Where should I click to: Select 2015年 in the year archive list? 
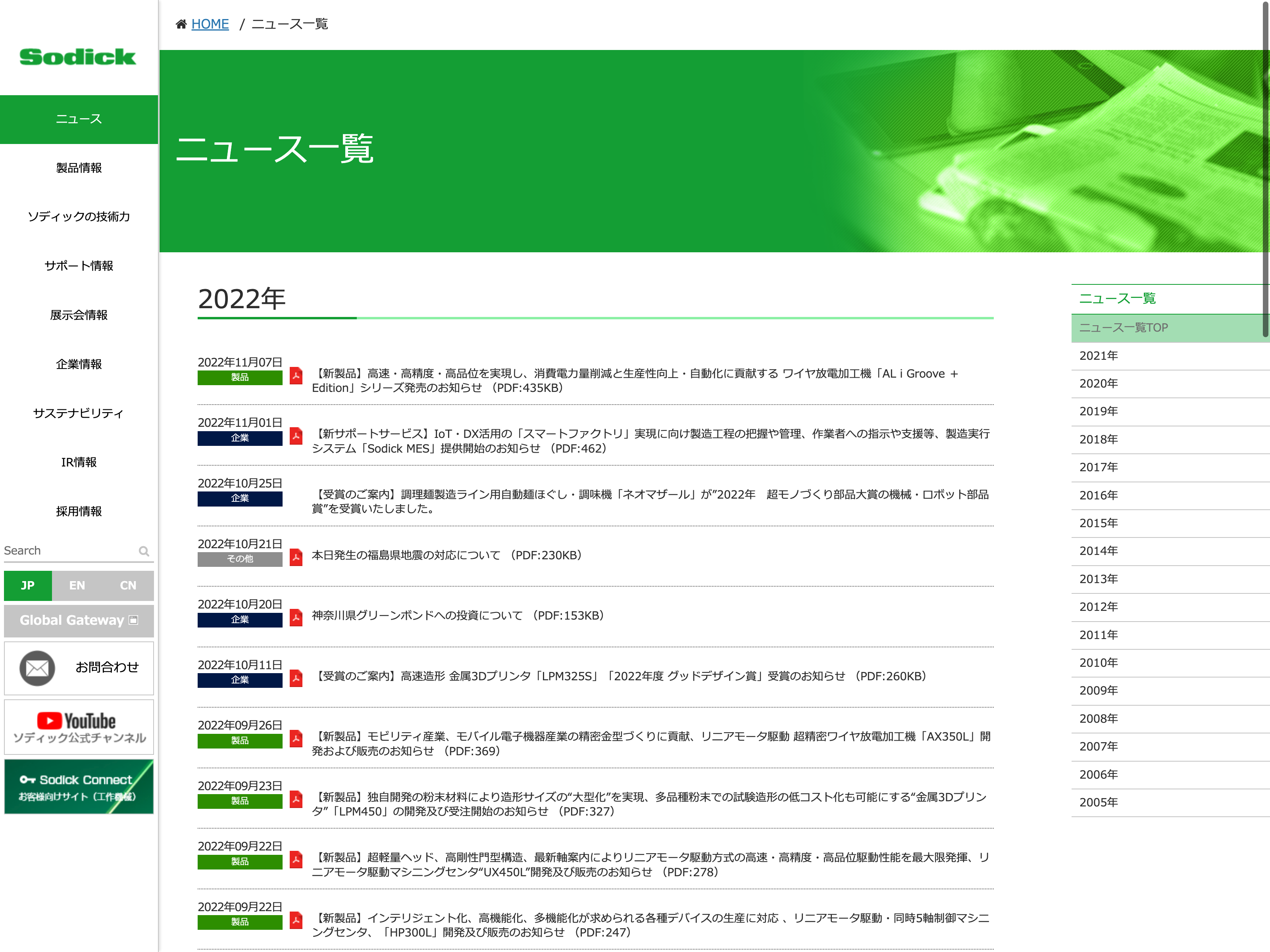[1098, 523]
